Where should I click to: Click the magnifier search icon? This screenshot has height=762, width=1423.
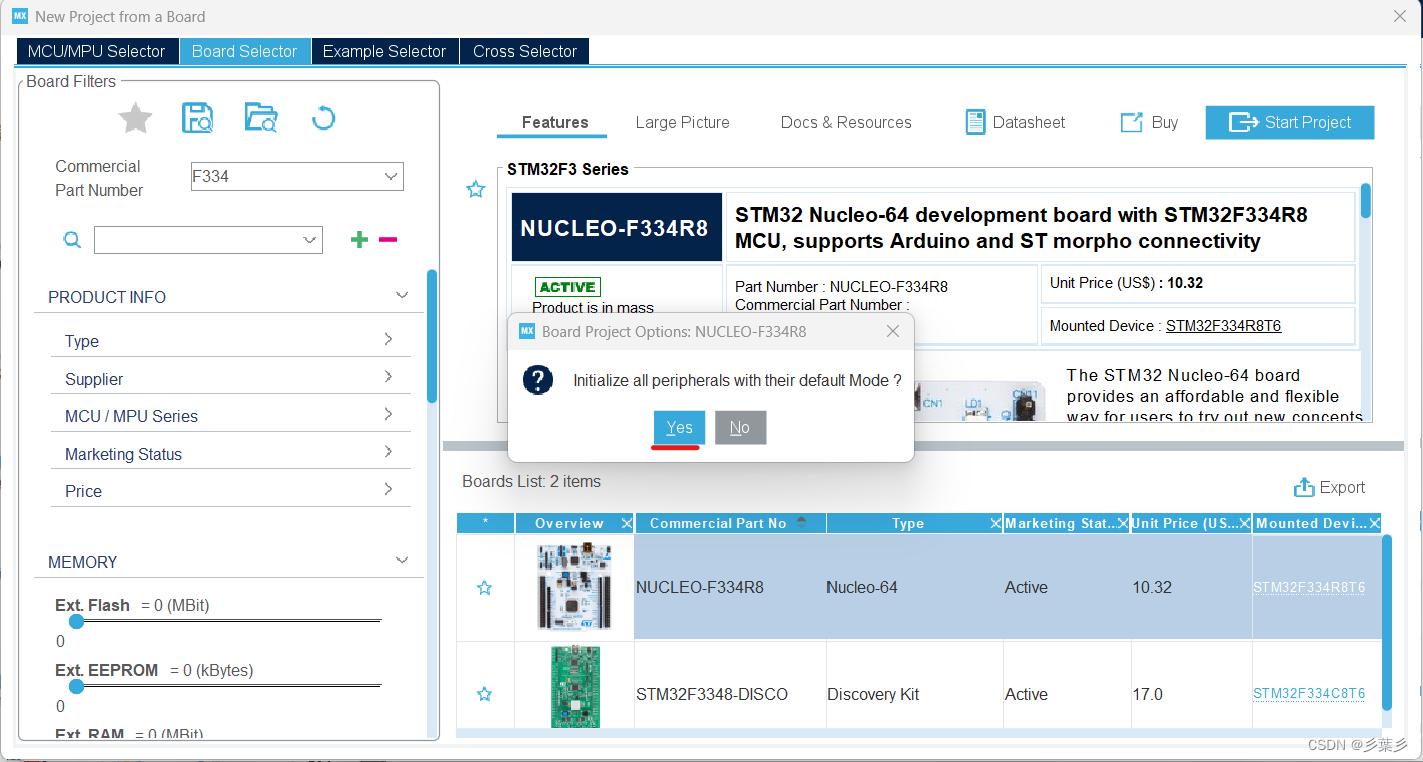(x=72, y=240)
